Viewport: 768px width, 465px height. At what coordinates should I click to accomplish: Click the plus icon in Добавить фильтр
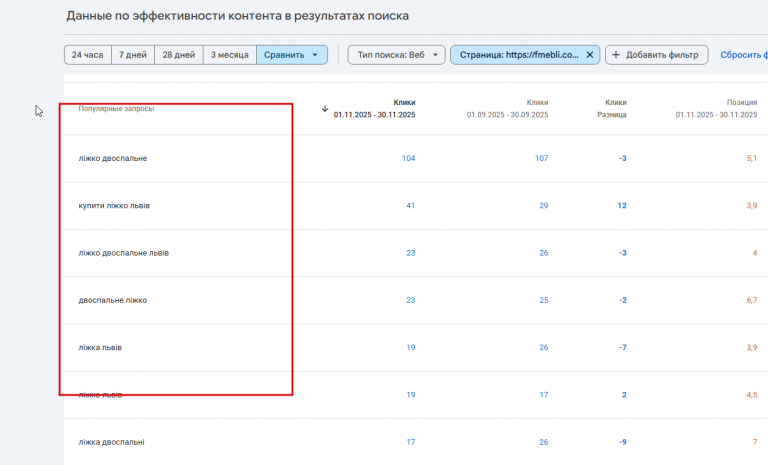(616, 55)
